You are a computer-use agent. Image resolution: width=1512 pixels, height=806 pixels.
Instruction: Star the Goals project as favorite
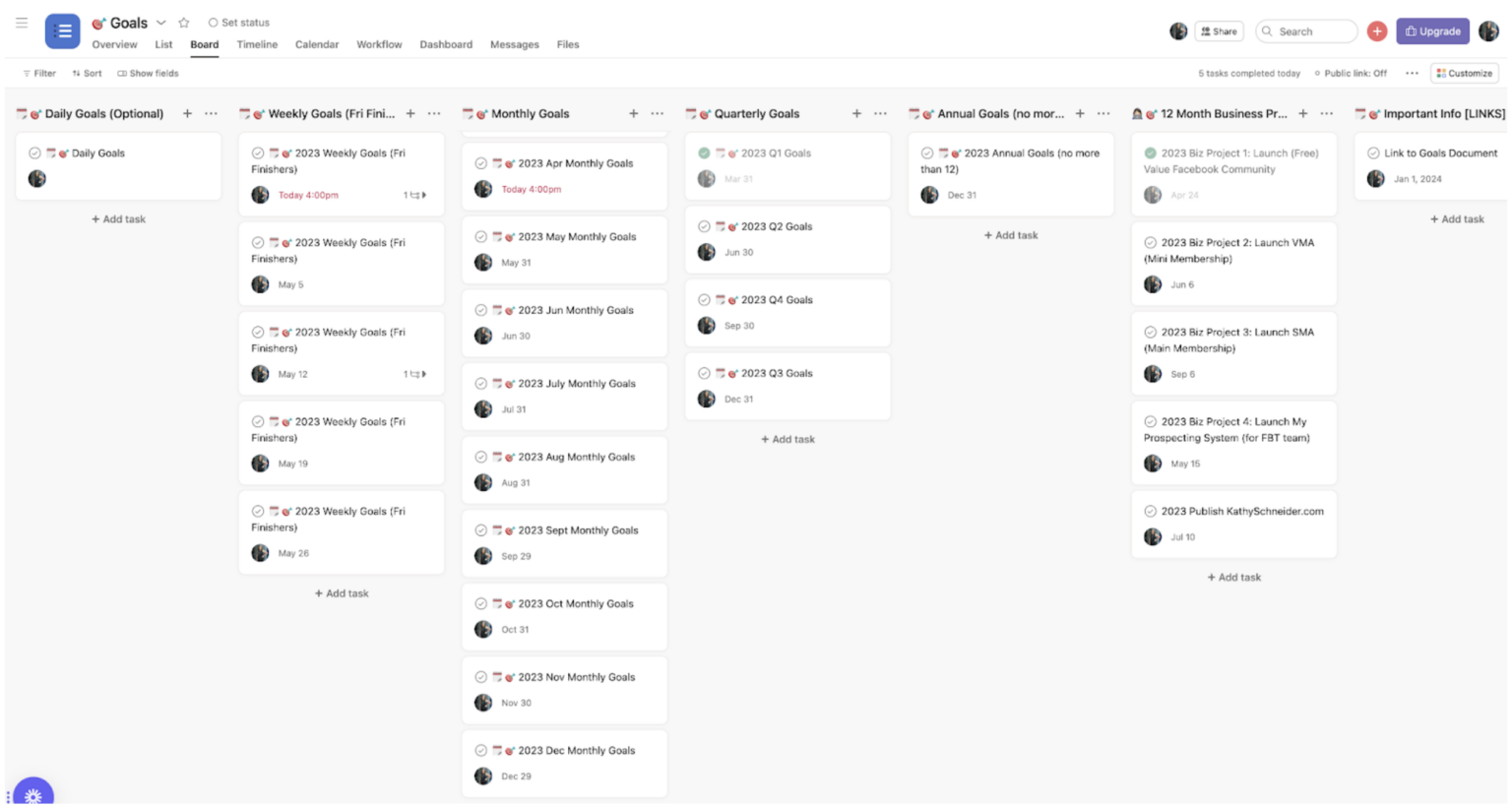point(183,22)
